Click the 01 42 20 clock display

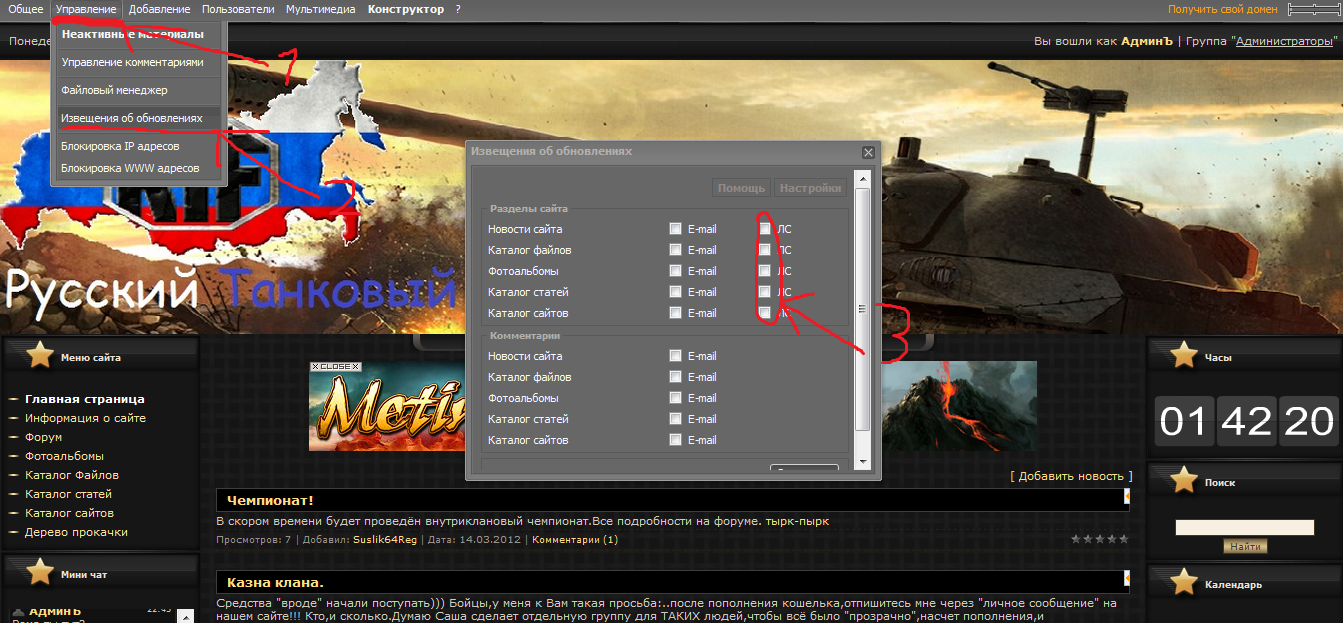pos(1246,421)
